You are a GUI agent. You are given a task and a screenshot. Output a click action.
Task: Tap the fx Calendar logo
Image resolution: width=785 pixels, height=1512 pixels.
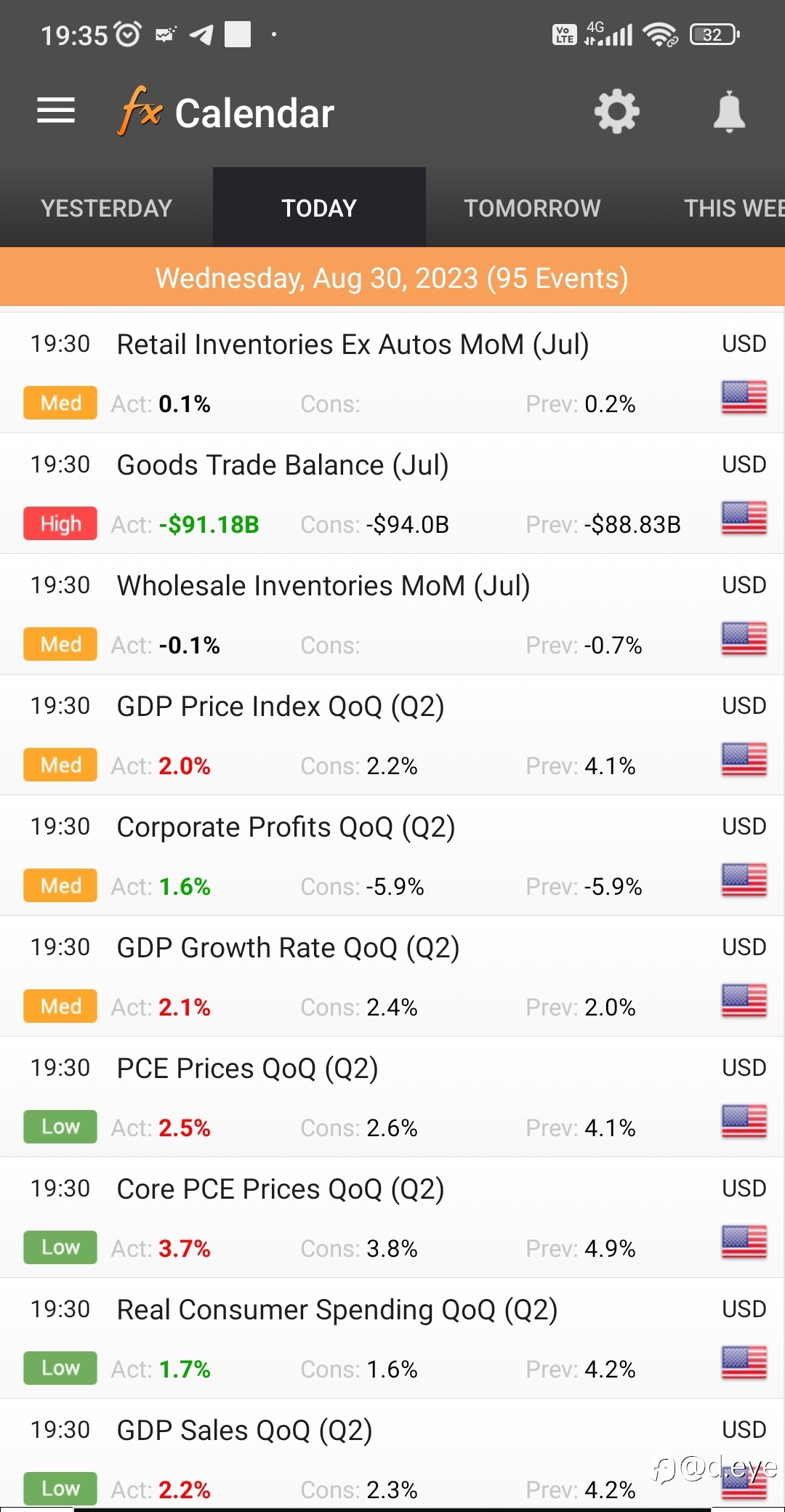click(x=226, y=113)
